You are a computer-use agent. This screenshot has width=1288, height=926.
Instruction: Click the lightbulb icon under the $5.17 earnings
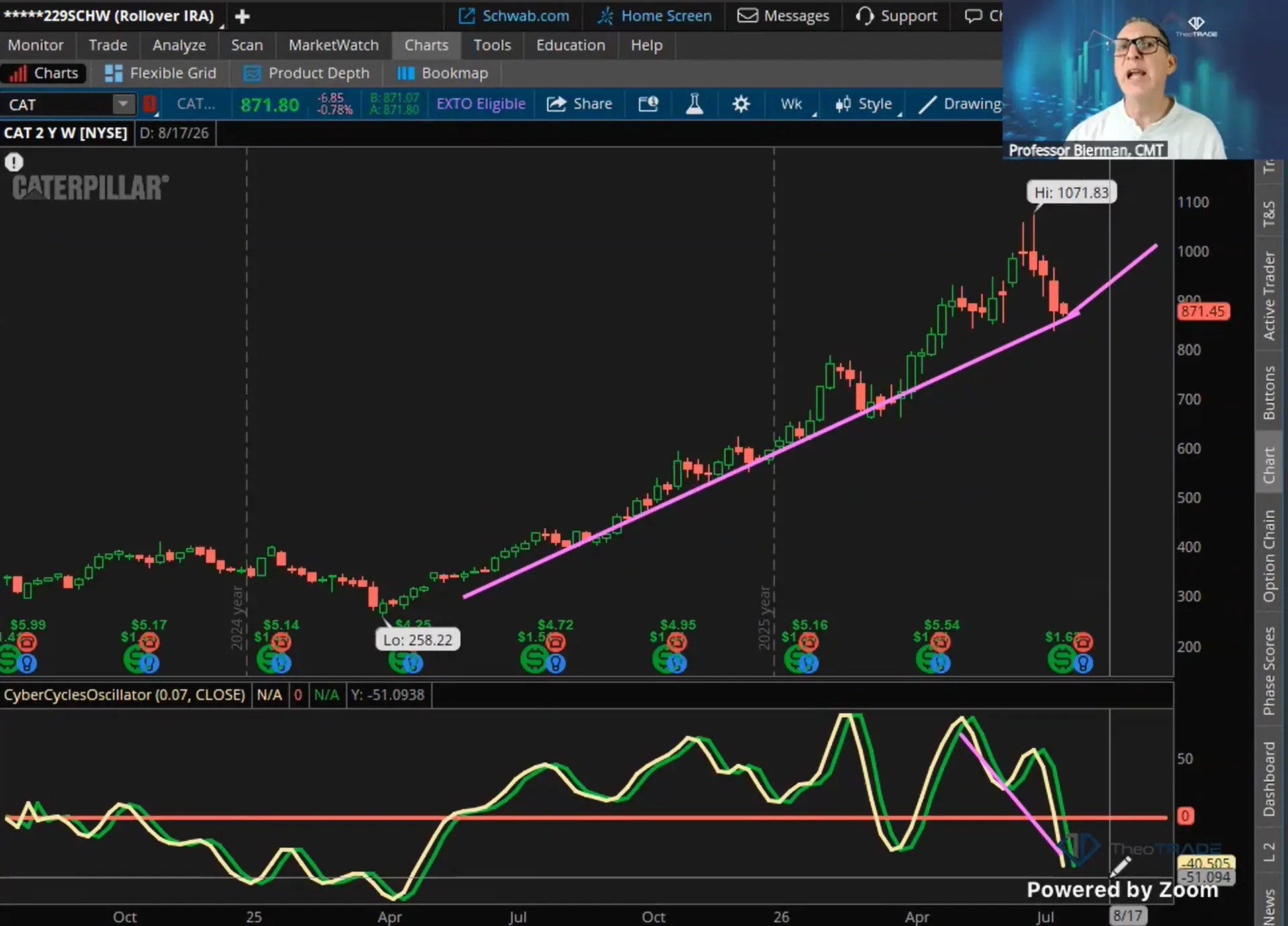[149, 664]
